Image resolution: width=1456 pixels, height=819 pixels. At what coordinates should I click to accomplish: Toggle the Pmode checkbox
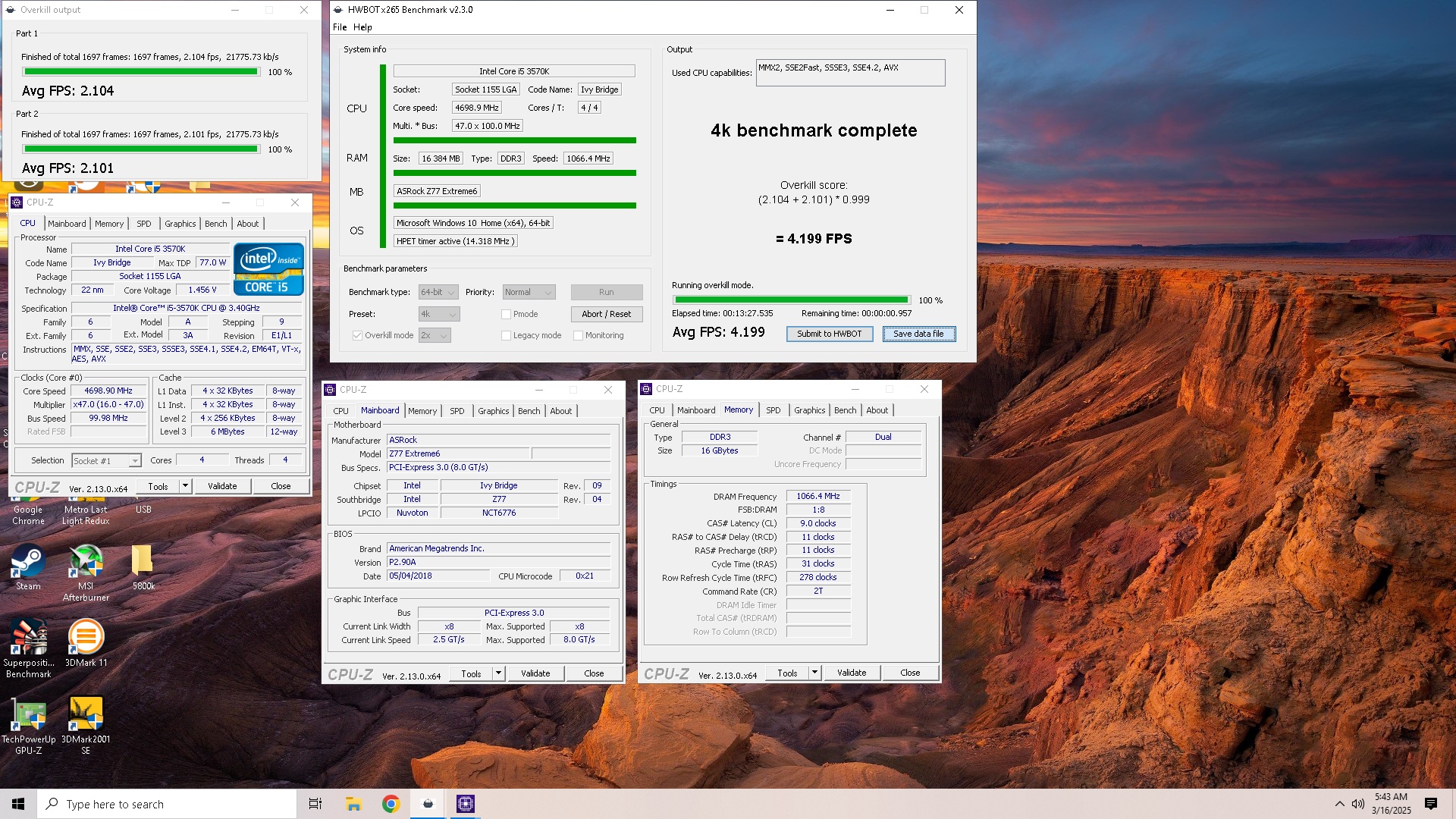506,314
